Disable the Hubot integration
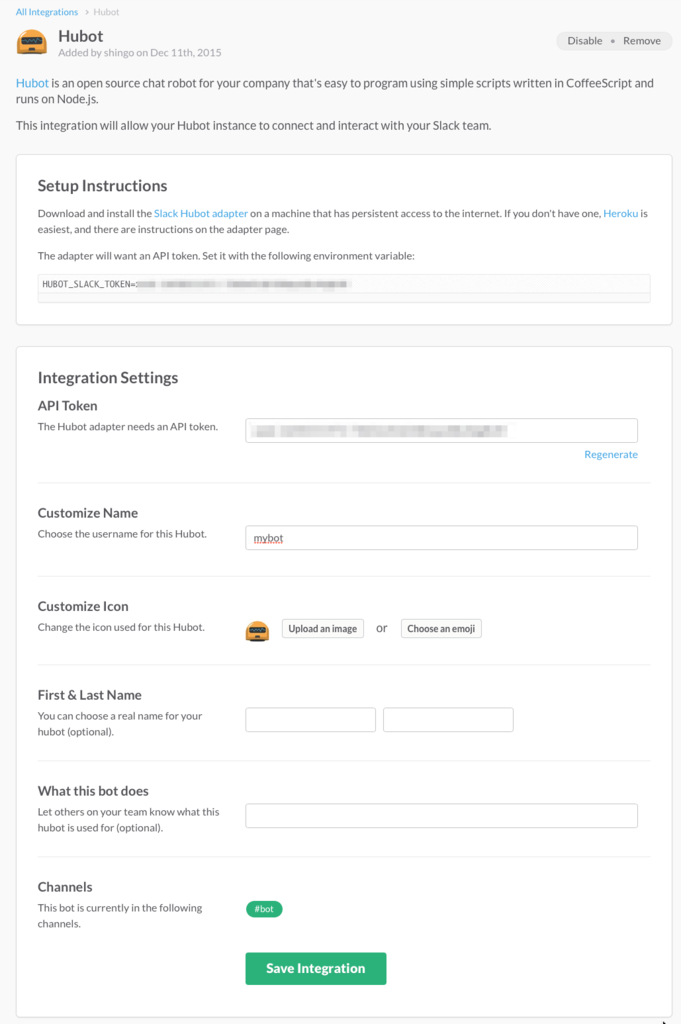The height and width of the screenshot is (1024, 681). 584,40
